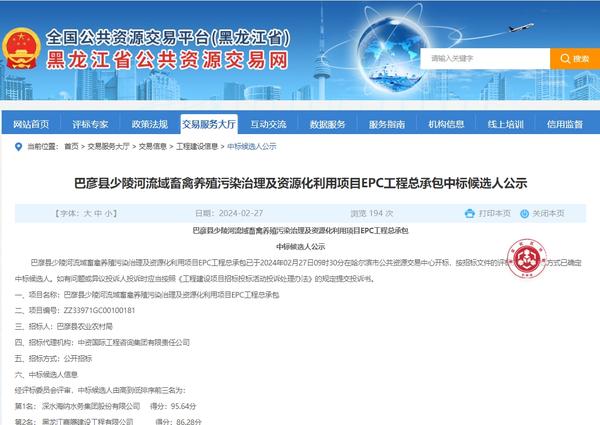Open the 互动交流 nav tab

pos(268,124)
